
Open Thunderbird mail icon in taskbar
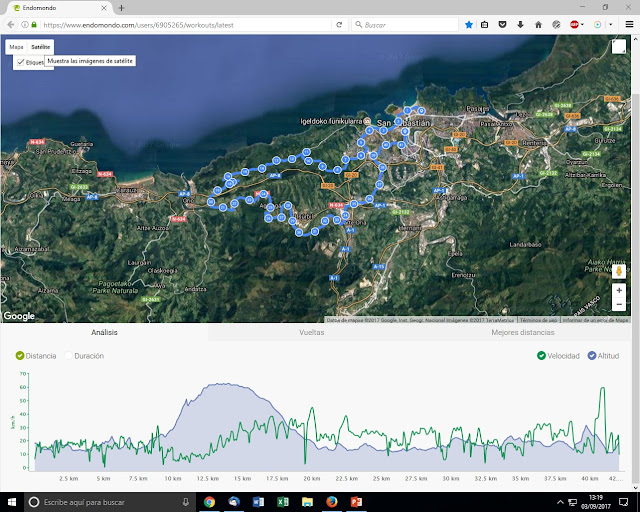234,502
